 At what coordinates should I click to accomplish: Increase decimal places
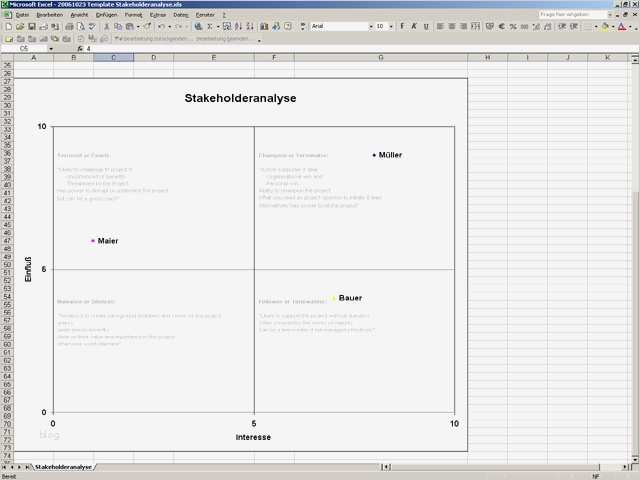(x=536, y=27)
